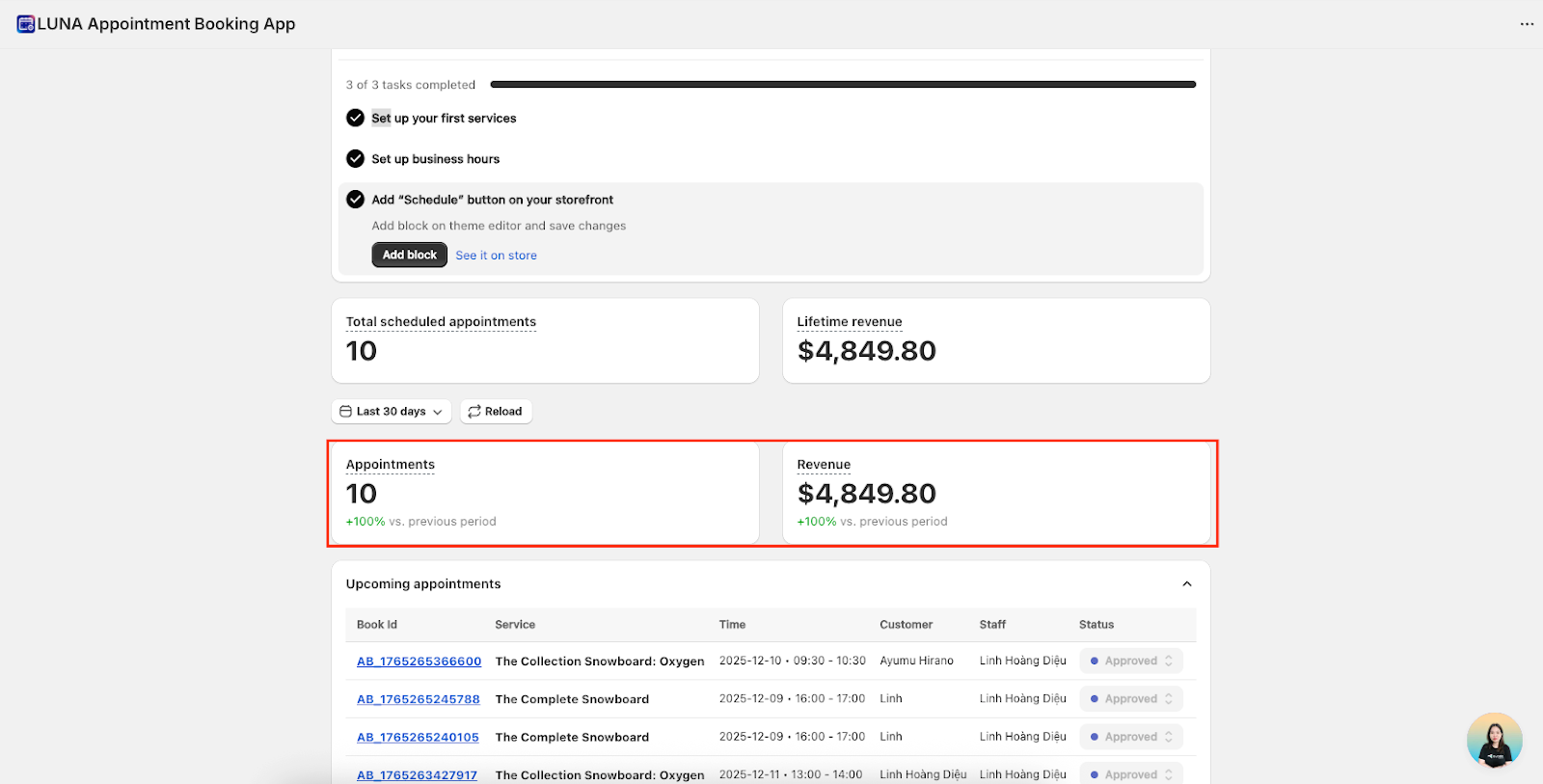Collapse the Upcoming appointments section
1543x784 pixels.
pyautogui.click(x=1187, y=584)
